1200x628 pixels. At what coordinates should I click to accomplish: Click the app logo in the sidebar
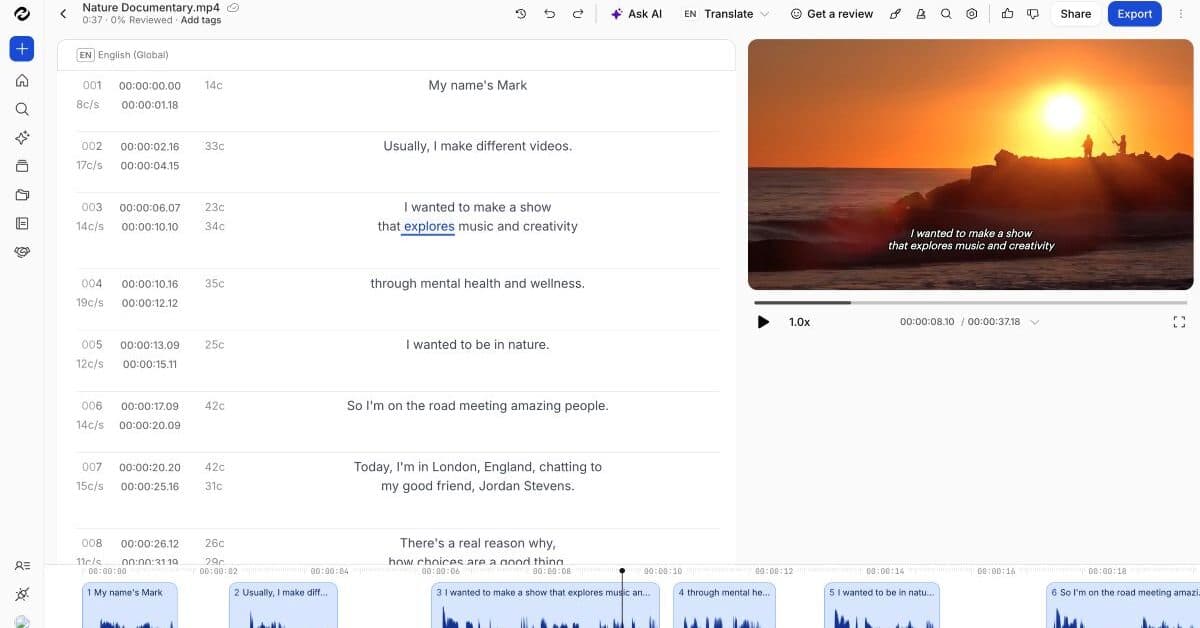(22, 14)
